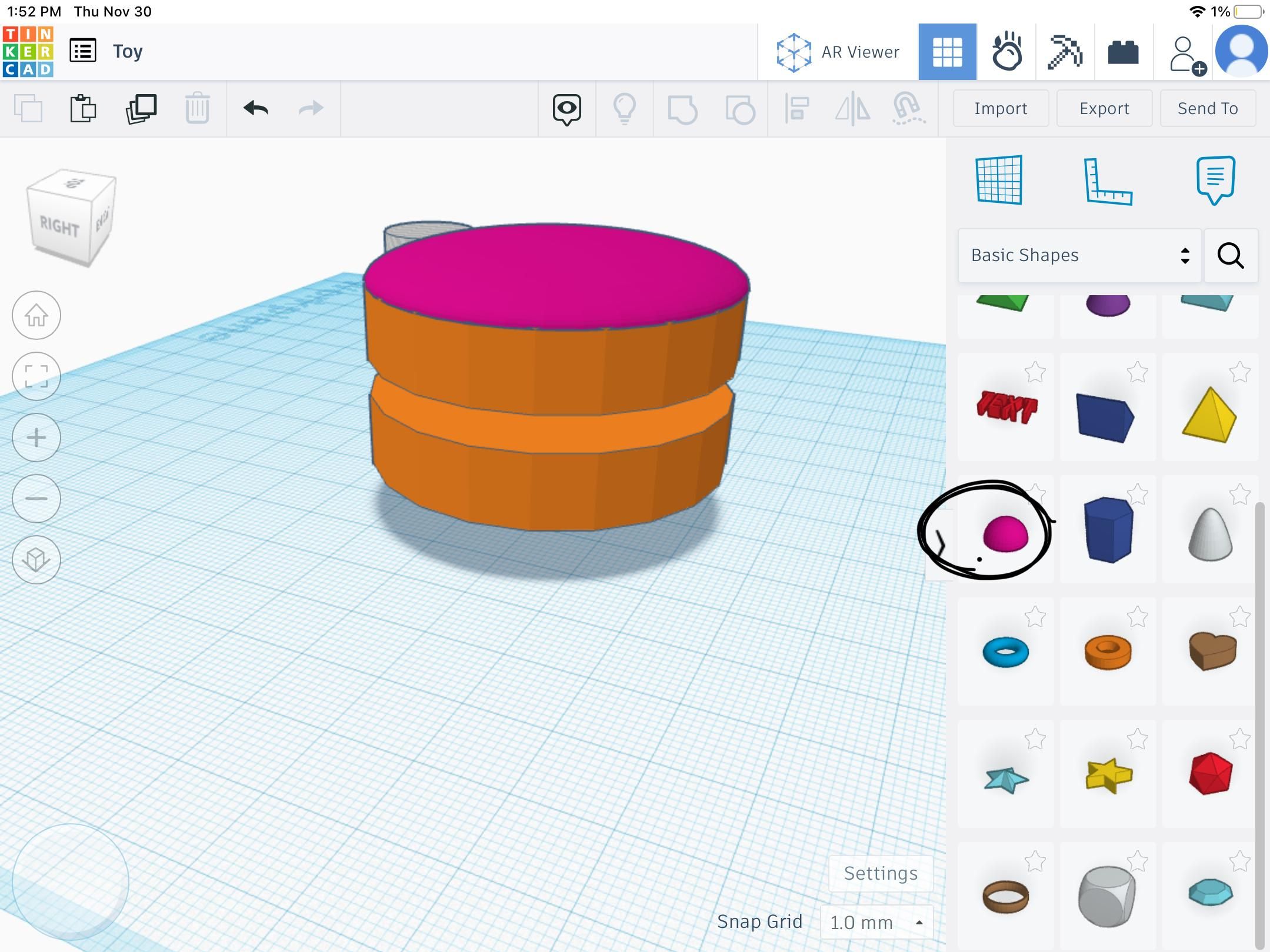Favorite the Torus shape with its star
The height and width of the screenshot is (952, 1270).
(1035, 616)
